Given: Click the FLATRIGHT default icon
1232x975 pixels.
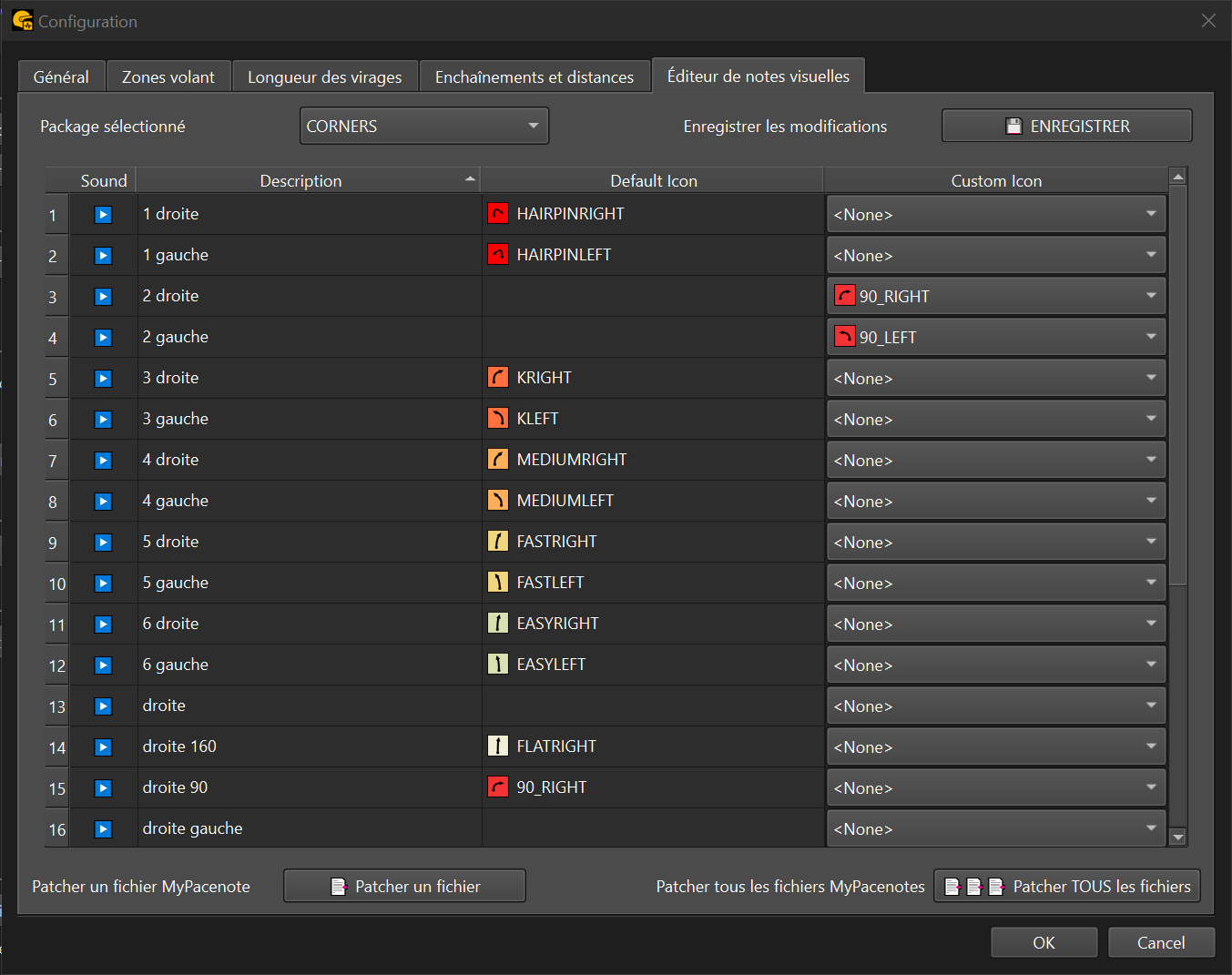Looking at the screenshot, I should [x=498, y=746].
